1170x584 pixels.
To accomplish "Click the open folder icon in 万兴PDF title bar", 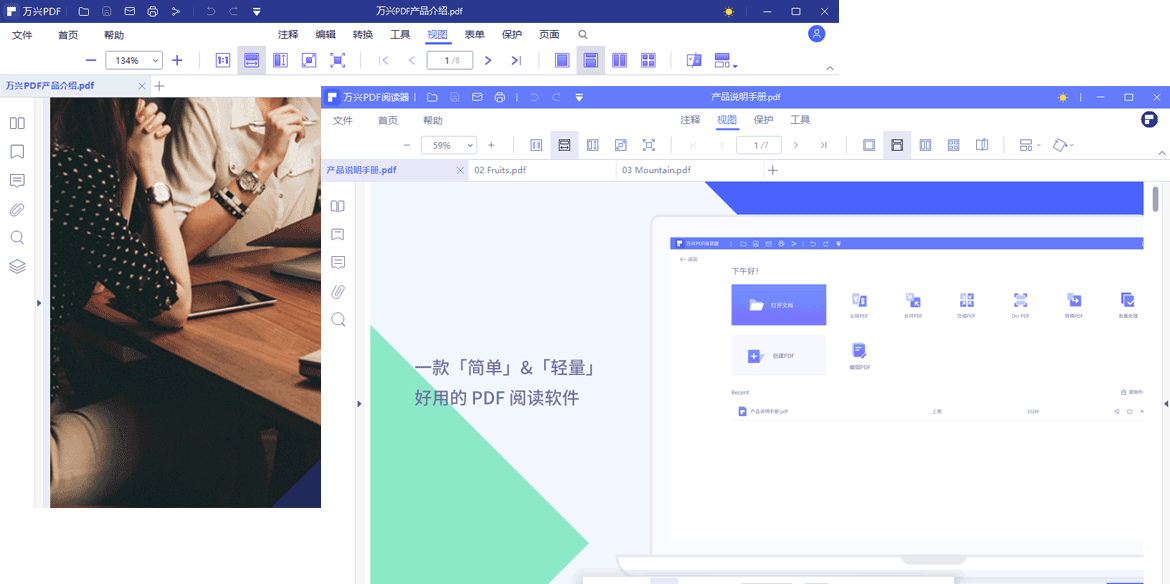I will [x=84, y=11].
